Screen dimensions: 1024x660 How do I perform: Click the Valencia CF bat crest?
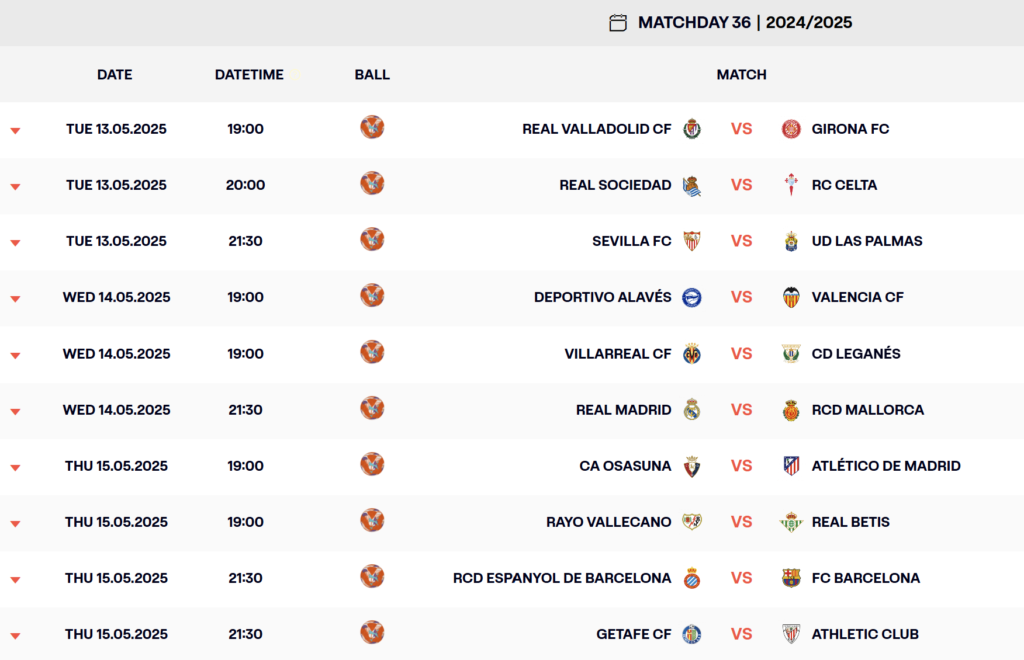(x=791, y=297)
